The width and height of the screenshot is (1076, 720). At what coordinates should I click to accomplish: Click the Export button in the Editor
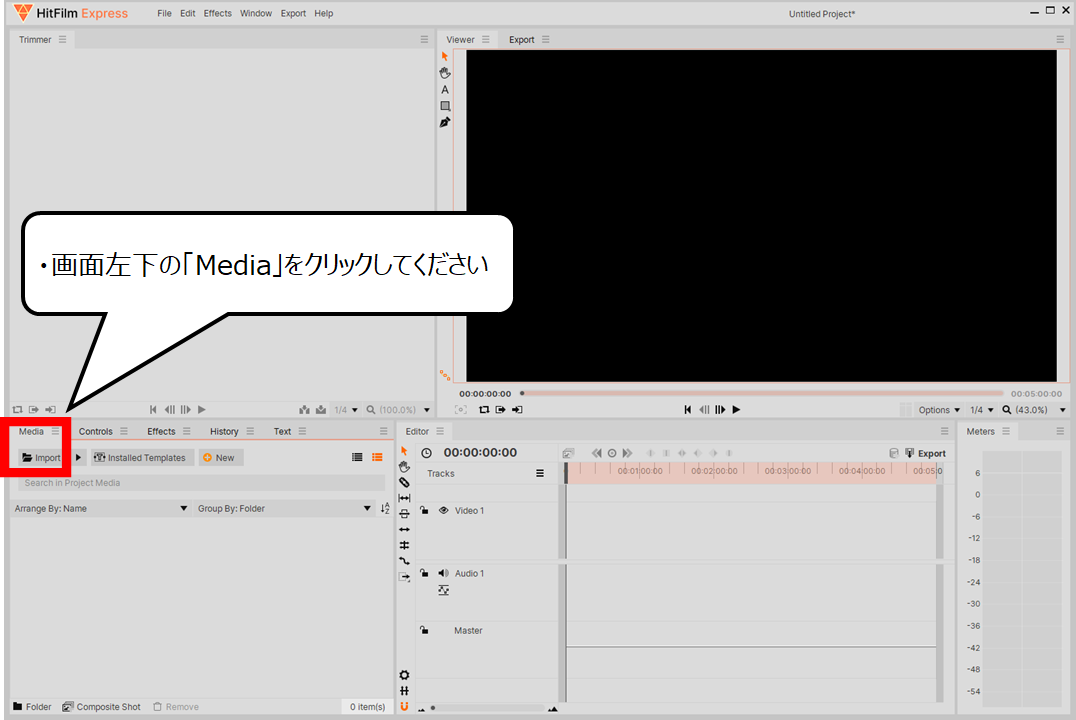[925, 454]
